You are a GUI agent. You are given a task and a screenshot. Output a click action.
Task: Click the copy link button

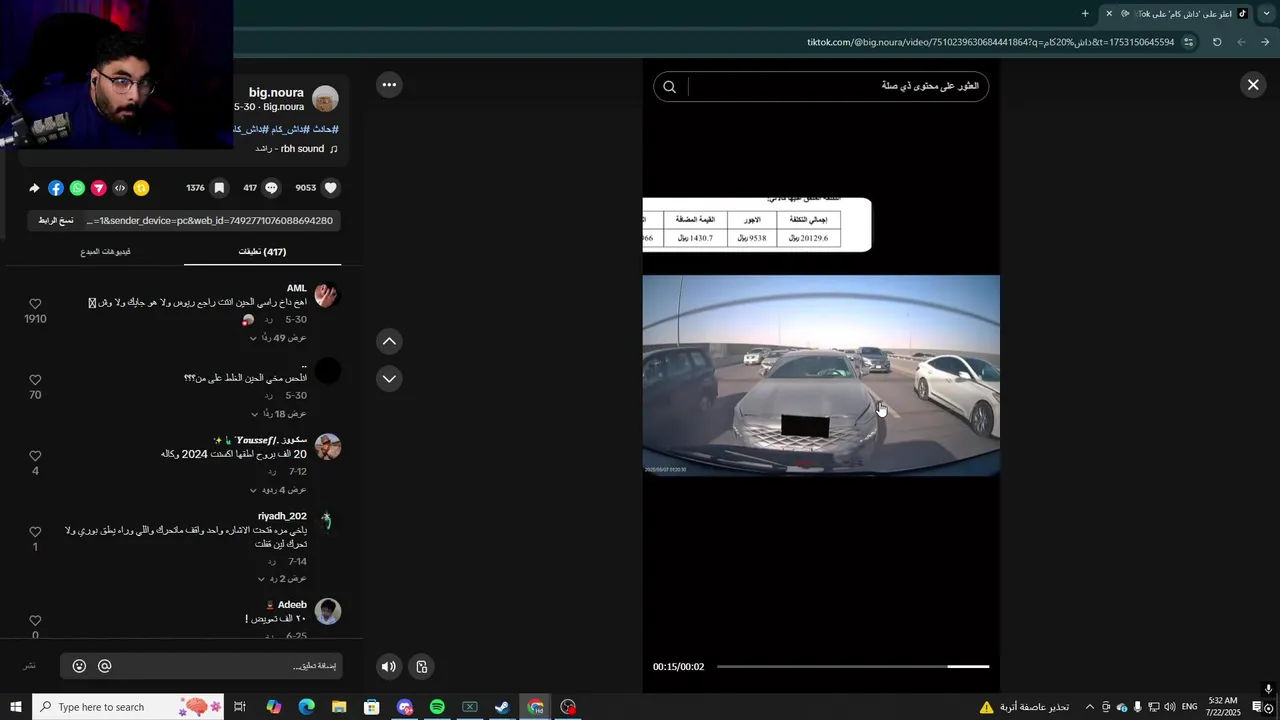pyautogui.click(x=56, y=220)
